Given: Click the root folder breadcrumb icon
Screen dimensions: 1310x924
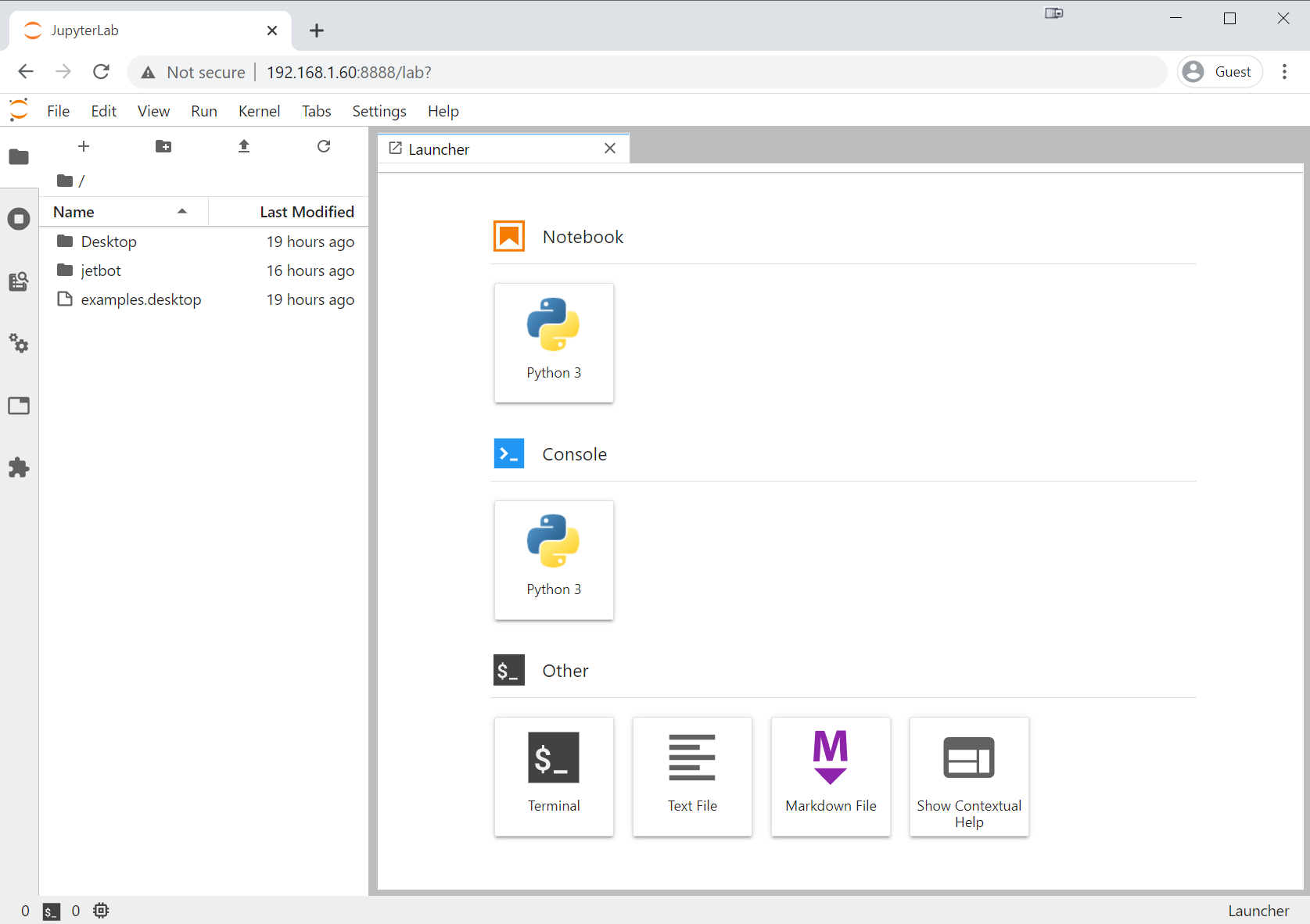Looking at the screenshot, I should click(x=65, y=181).
